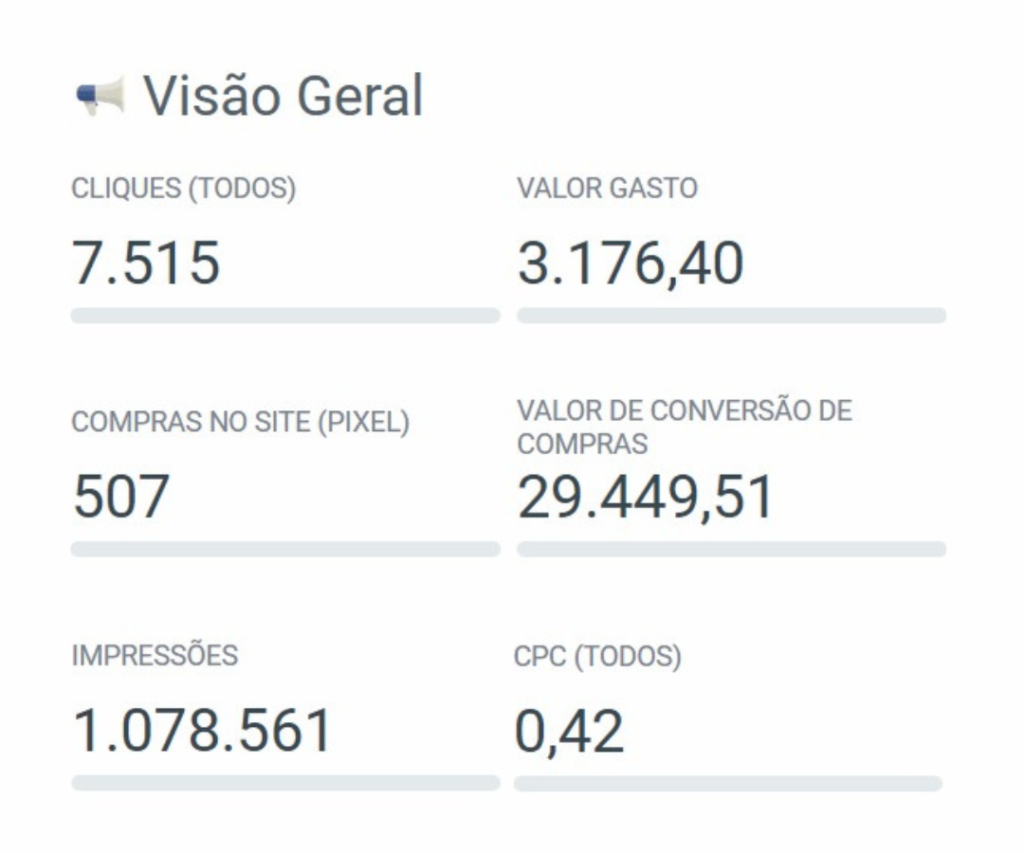The width and height of the screenshot is (1024, 853).
Task: Click the Cliques (Todos) label
Action: coord(183,189)
